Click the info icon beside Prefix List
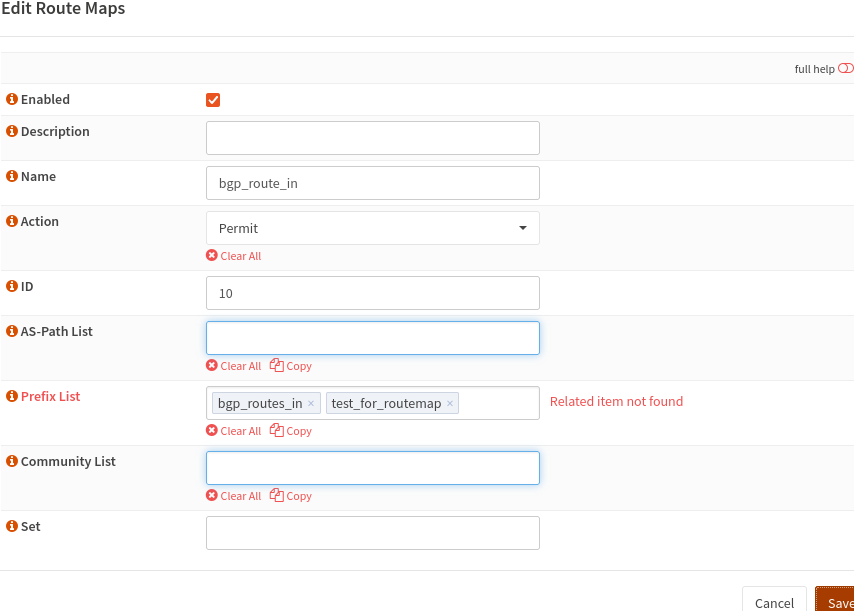This screenshot has height=611, width=854. coord(11,396)
